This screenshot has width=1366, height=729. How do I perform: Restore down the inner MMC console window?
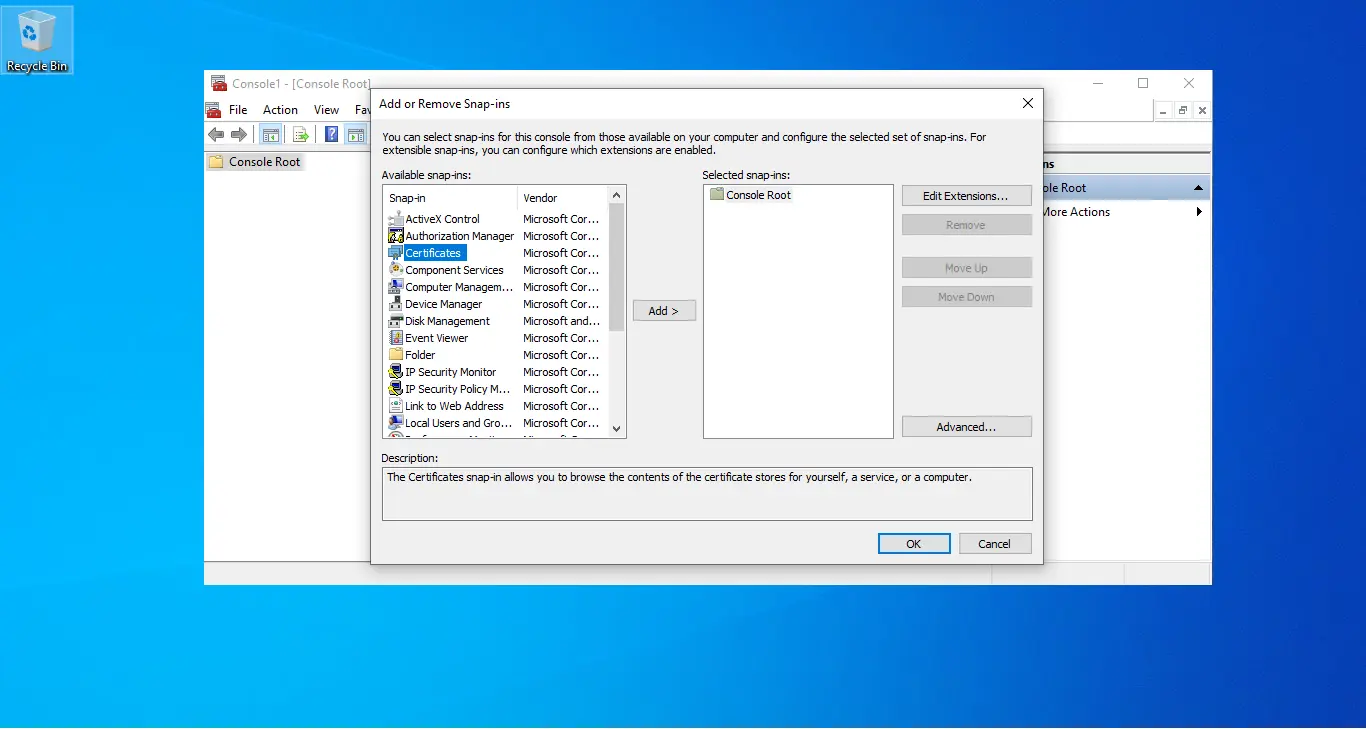click(x=1183, y=111)
